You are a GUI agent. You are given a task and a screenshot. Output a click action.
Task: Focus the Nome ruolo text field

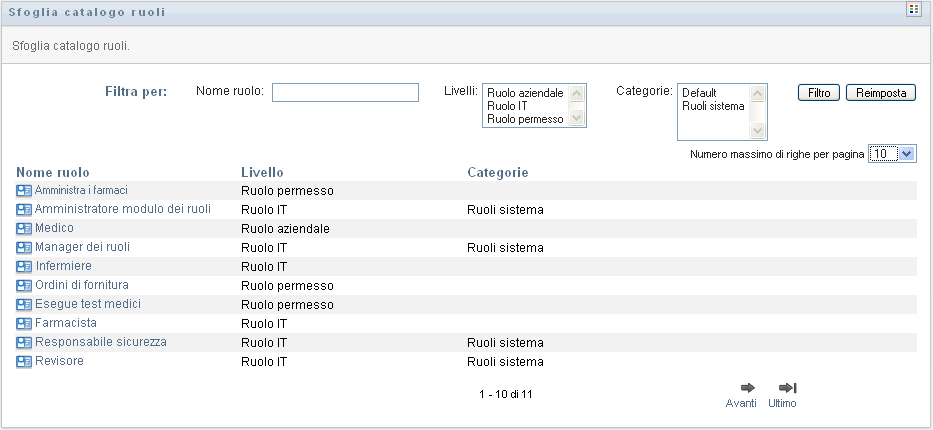coord(345,93)
